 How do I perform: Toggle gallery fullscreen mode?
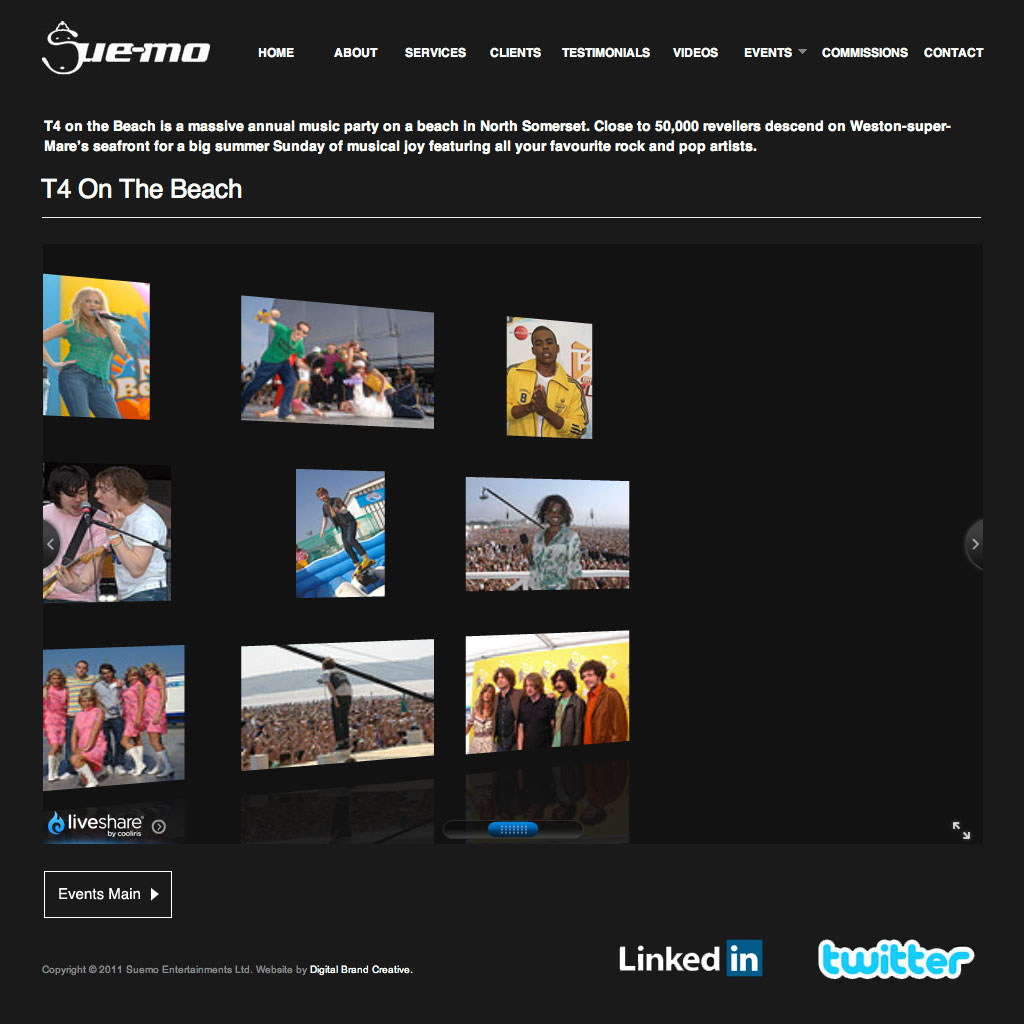(961, 830)
